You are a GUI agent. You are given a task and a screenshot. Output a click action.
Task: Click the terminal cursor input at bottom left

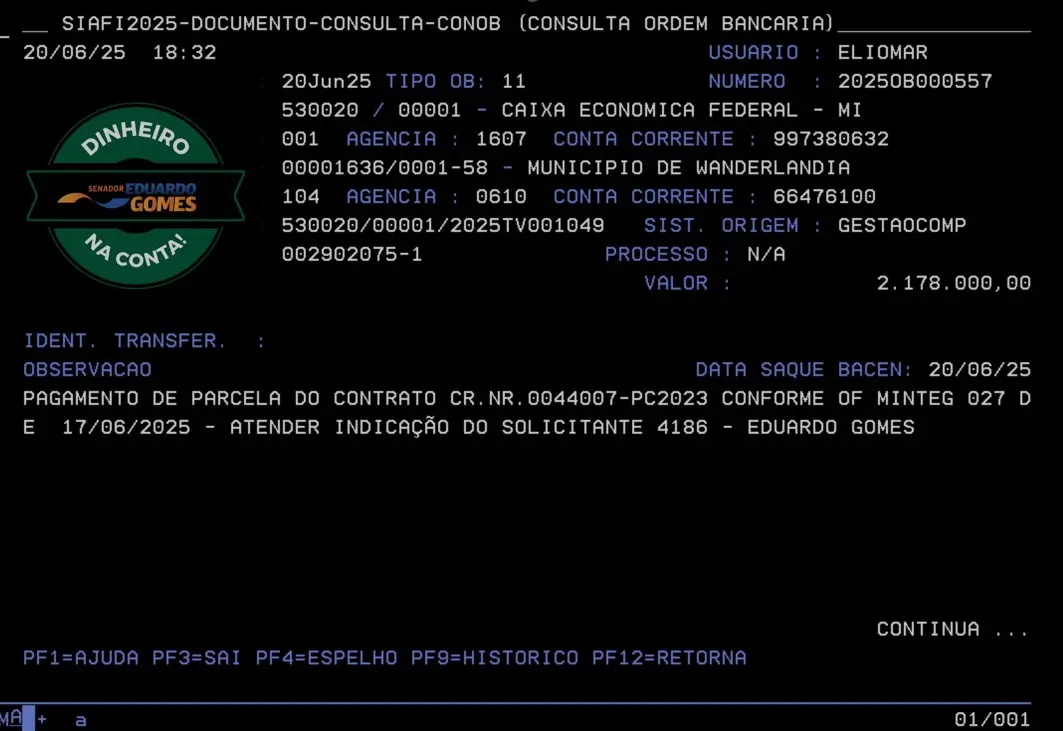pos(28,719)
